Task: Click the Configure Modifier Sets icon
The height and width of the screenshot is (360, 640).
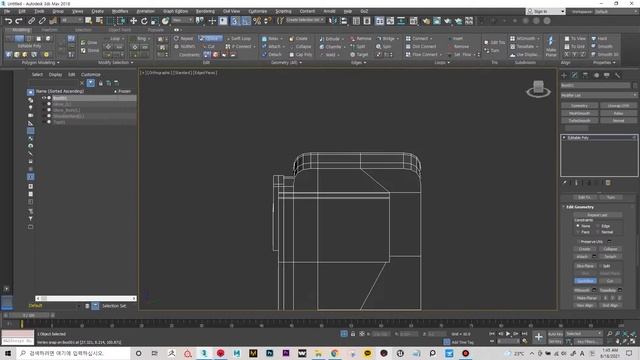Action: coord(608,183)
